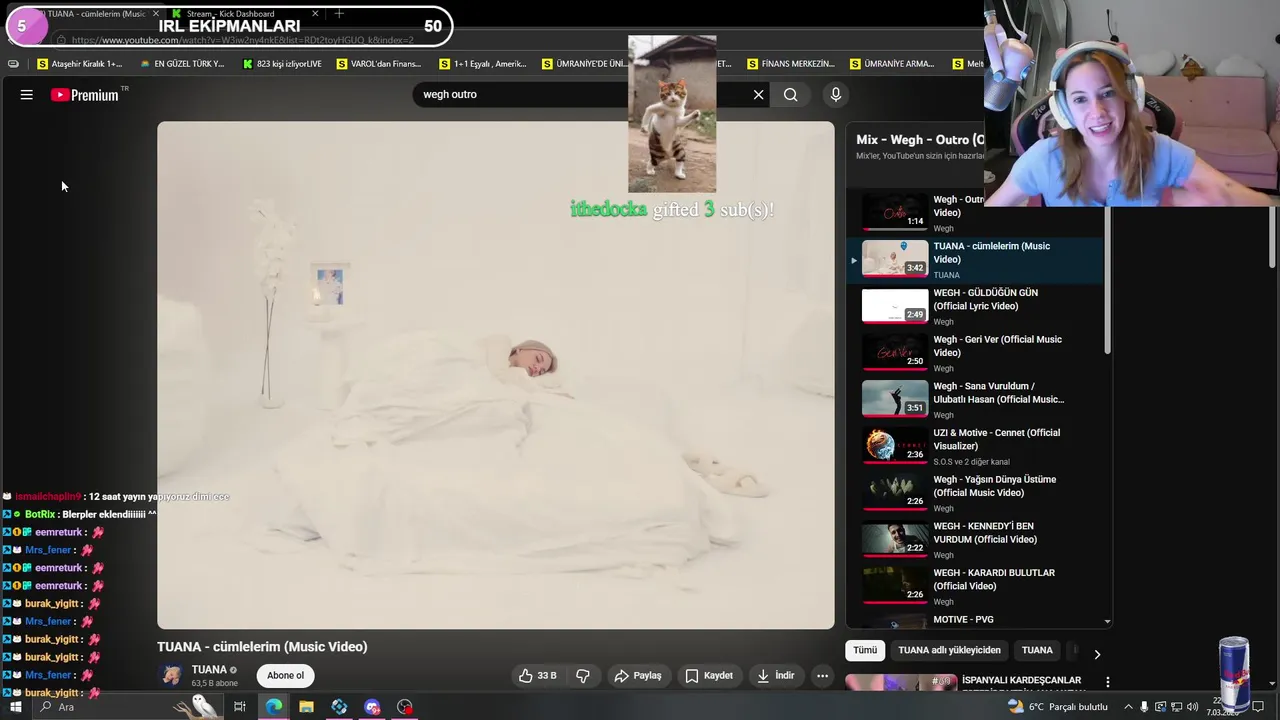Play UZI & Motive - Cennet visualizer
Viewport: 1280px width, 720px height.
pyautogui.click(x=975, y=446)
